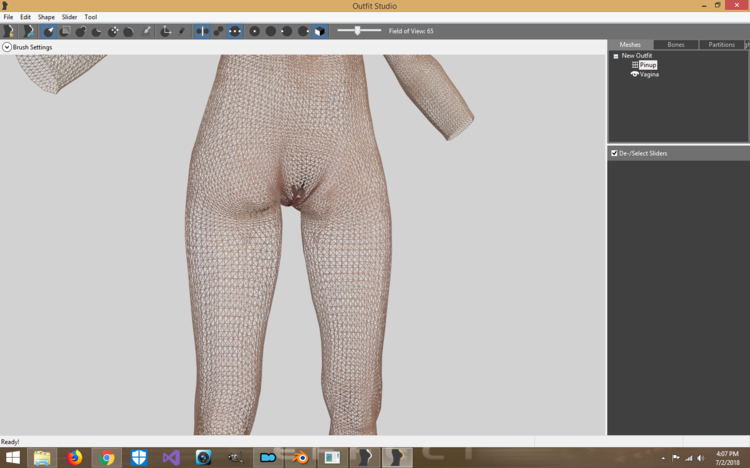Choose the plain circle brush preset

271,31
